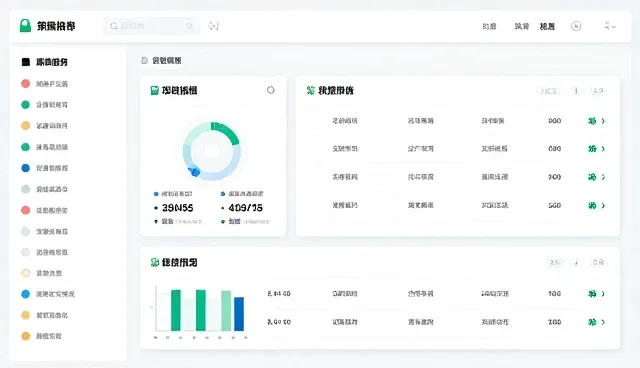This screenshot has height=368, width=640.
Task: Click the last pill button in the bottom card header
Action: point(598,262)
